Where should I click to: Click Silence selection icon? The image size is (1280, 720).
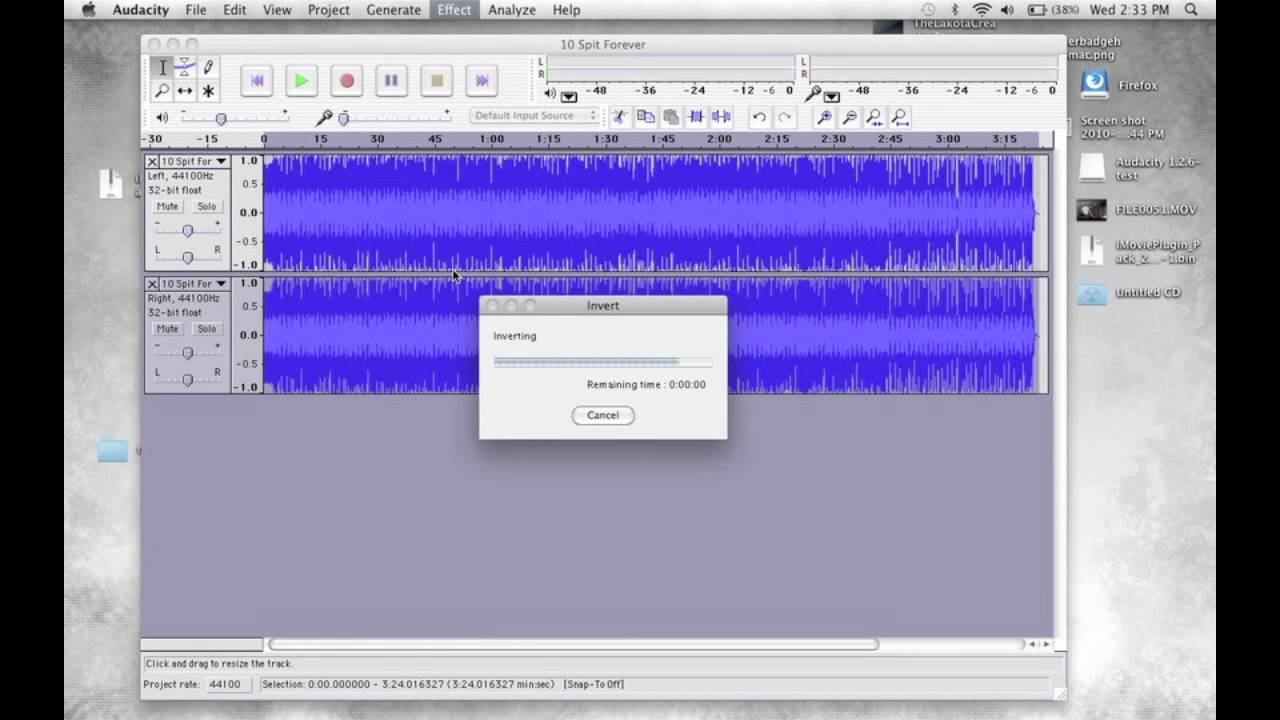721,117
